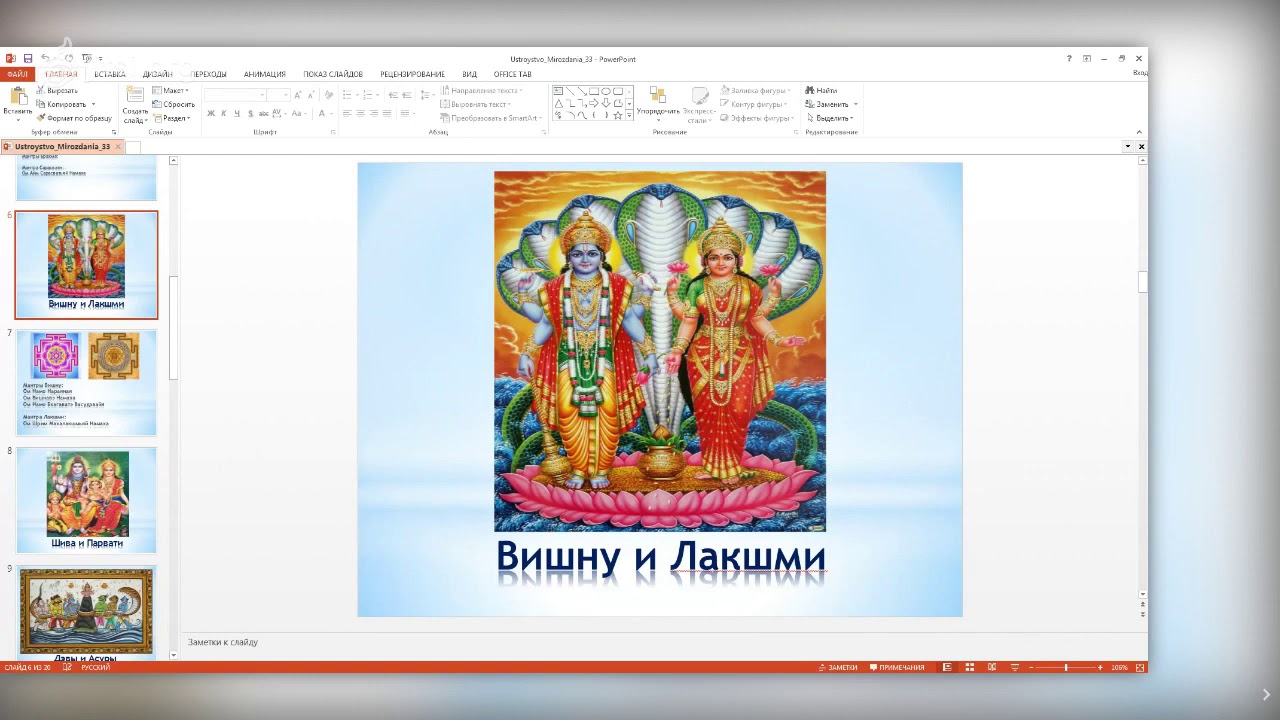Switch to ВСТАВКА ribbon tab
Screen dimensions: 1280x720
[110, 74]
